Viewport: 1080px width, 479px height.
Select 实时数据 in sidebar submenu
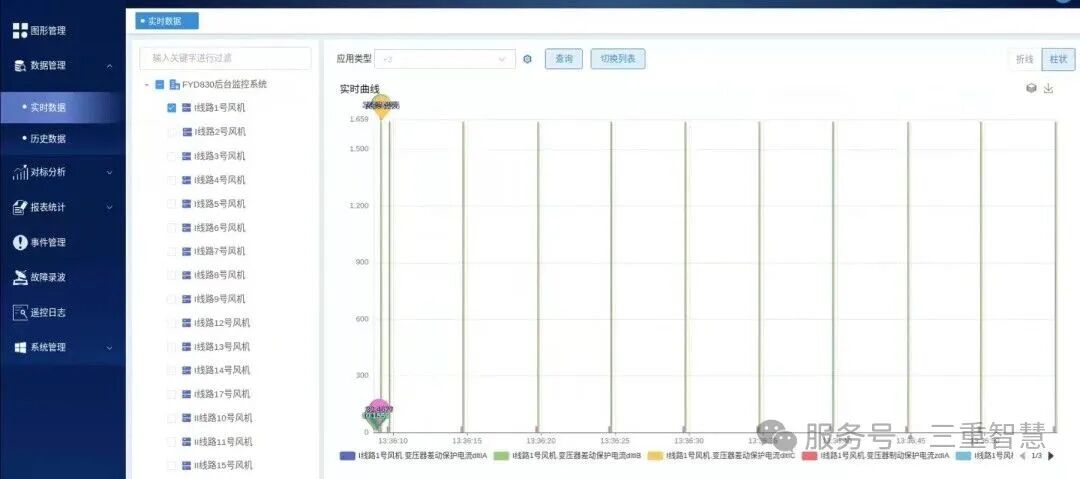point(63,108)
